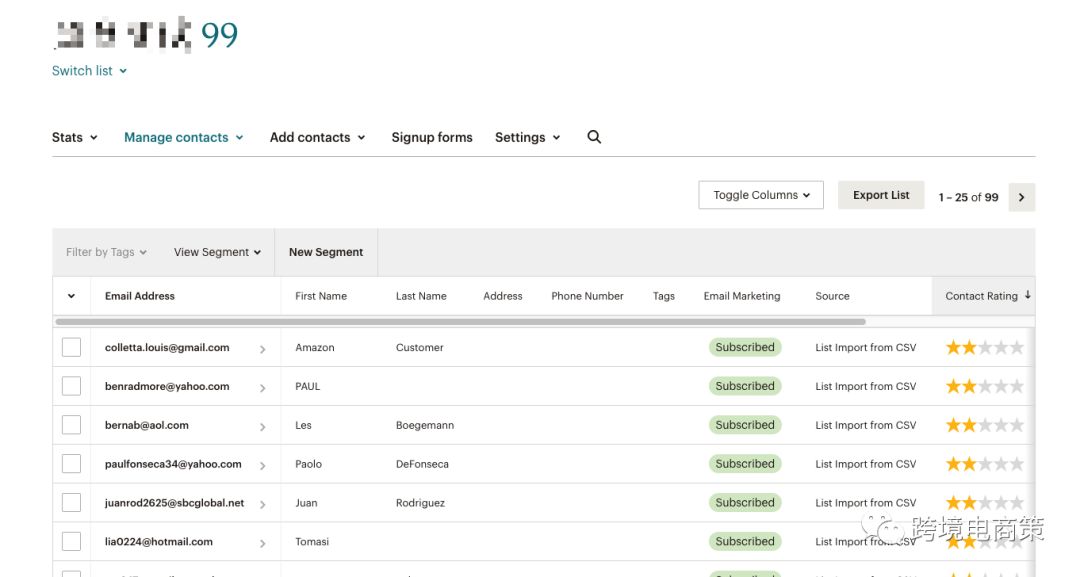
Task: Click the Export List button
Action: [881, 195]
